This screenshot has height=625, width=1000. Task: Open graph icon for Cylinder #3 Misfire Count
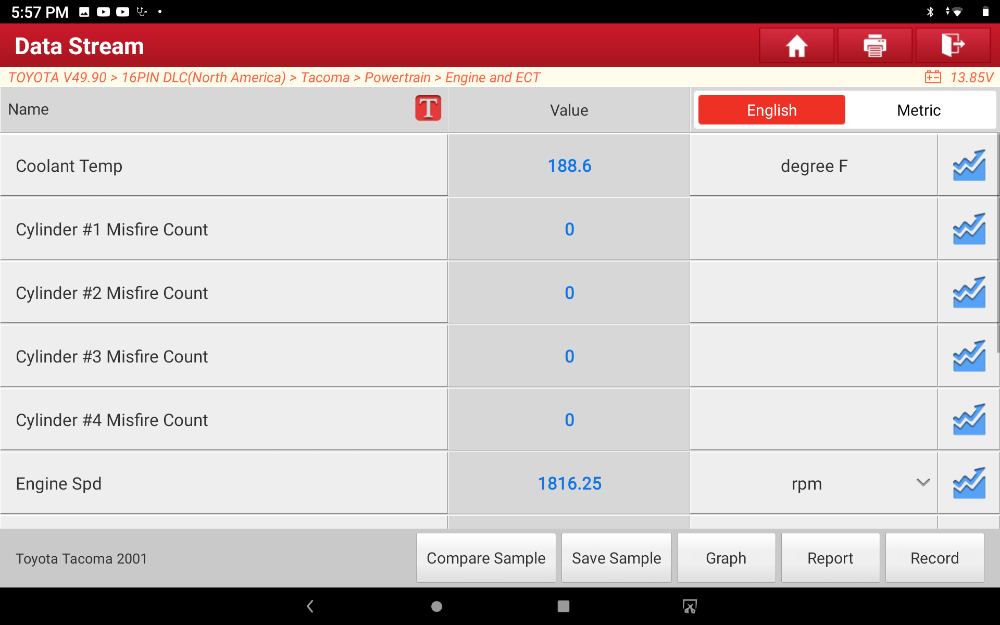pyautogui.click(x=969, y=357)
